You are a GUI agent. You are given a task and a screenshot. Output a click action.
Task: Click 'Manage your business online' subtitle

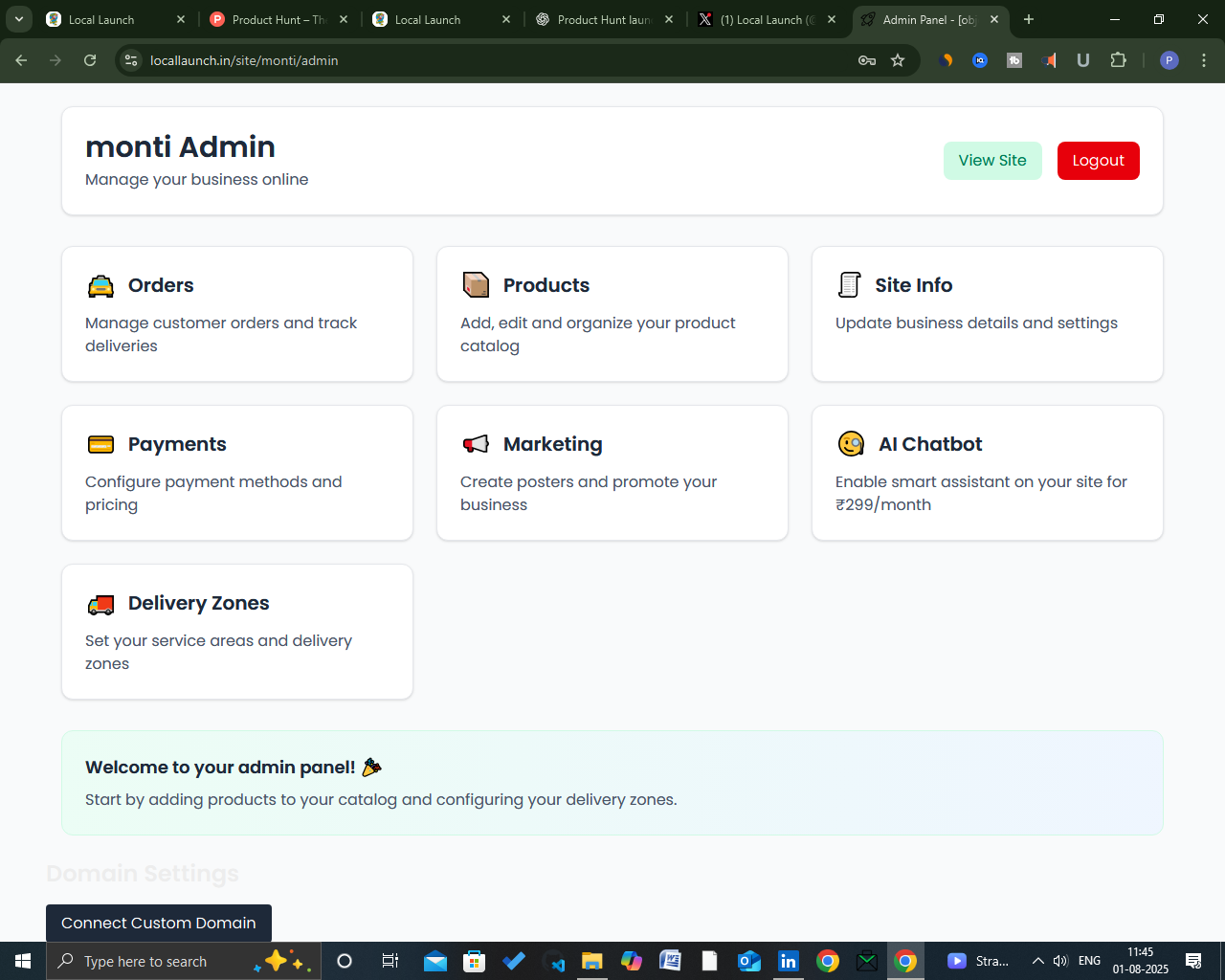coord(196,179)
